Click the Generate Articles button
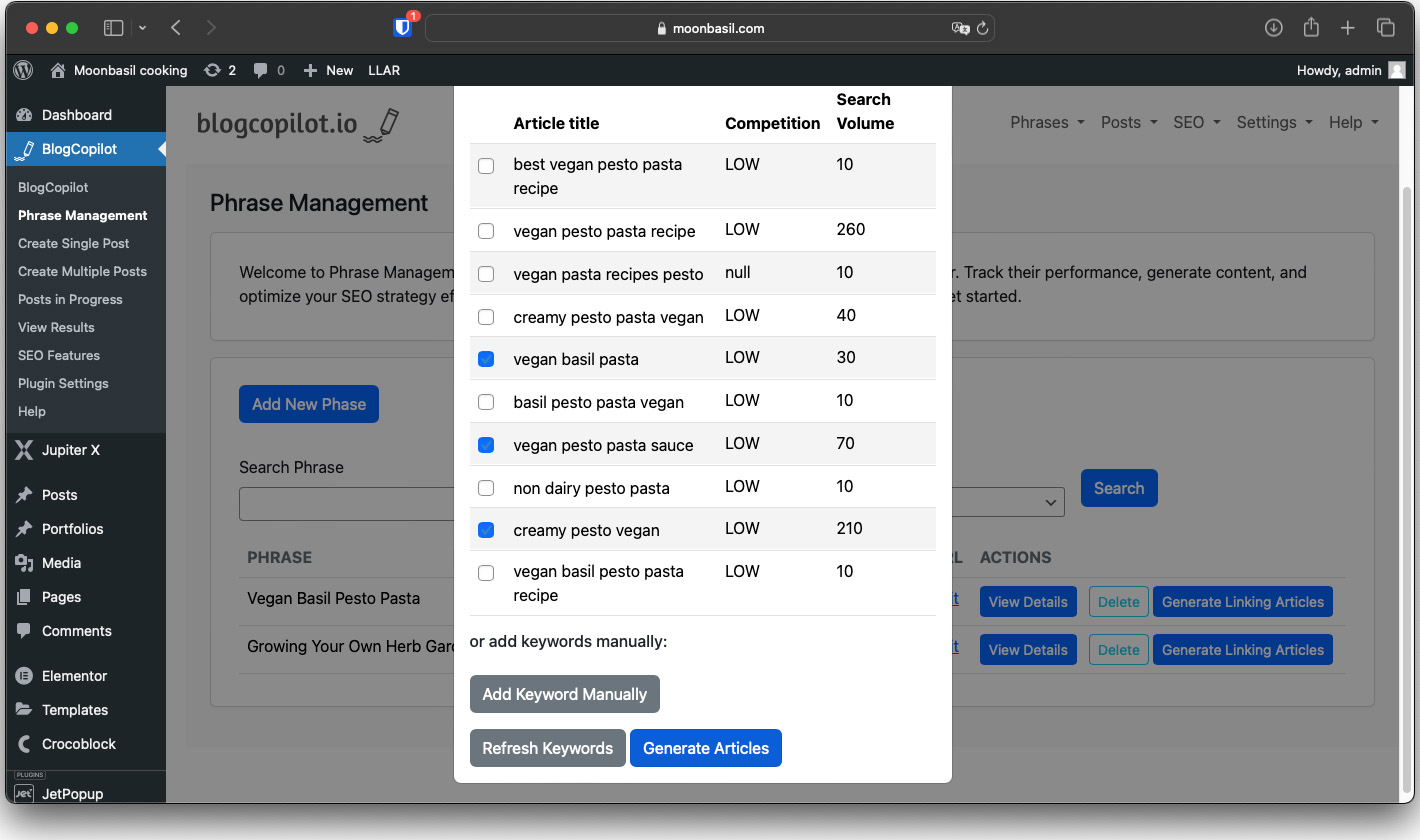The width and height of the screenshot is (1420, 840). 706,748
